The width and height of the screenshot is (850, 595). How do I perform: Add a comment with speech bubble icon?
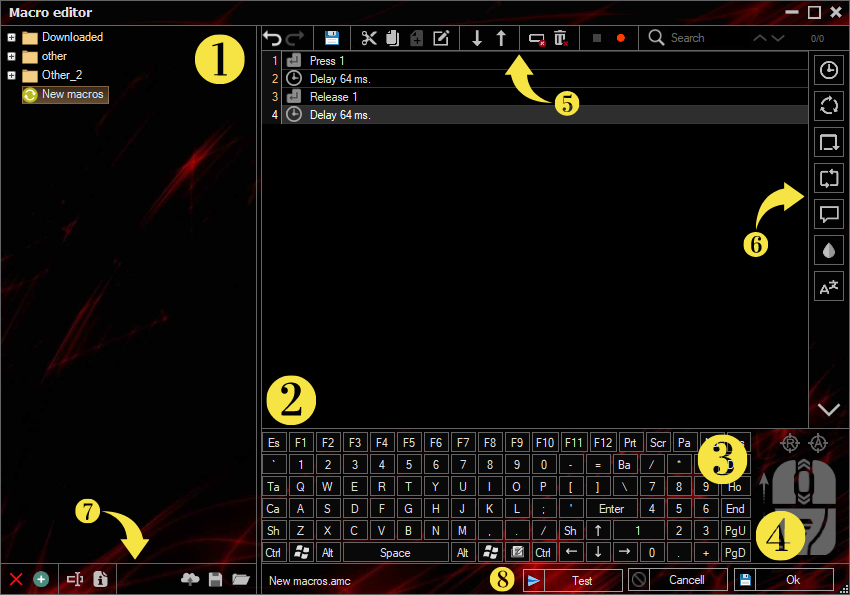(x=828, y=214)
